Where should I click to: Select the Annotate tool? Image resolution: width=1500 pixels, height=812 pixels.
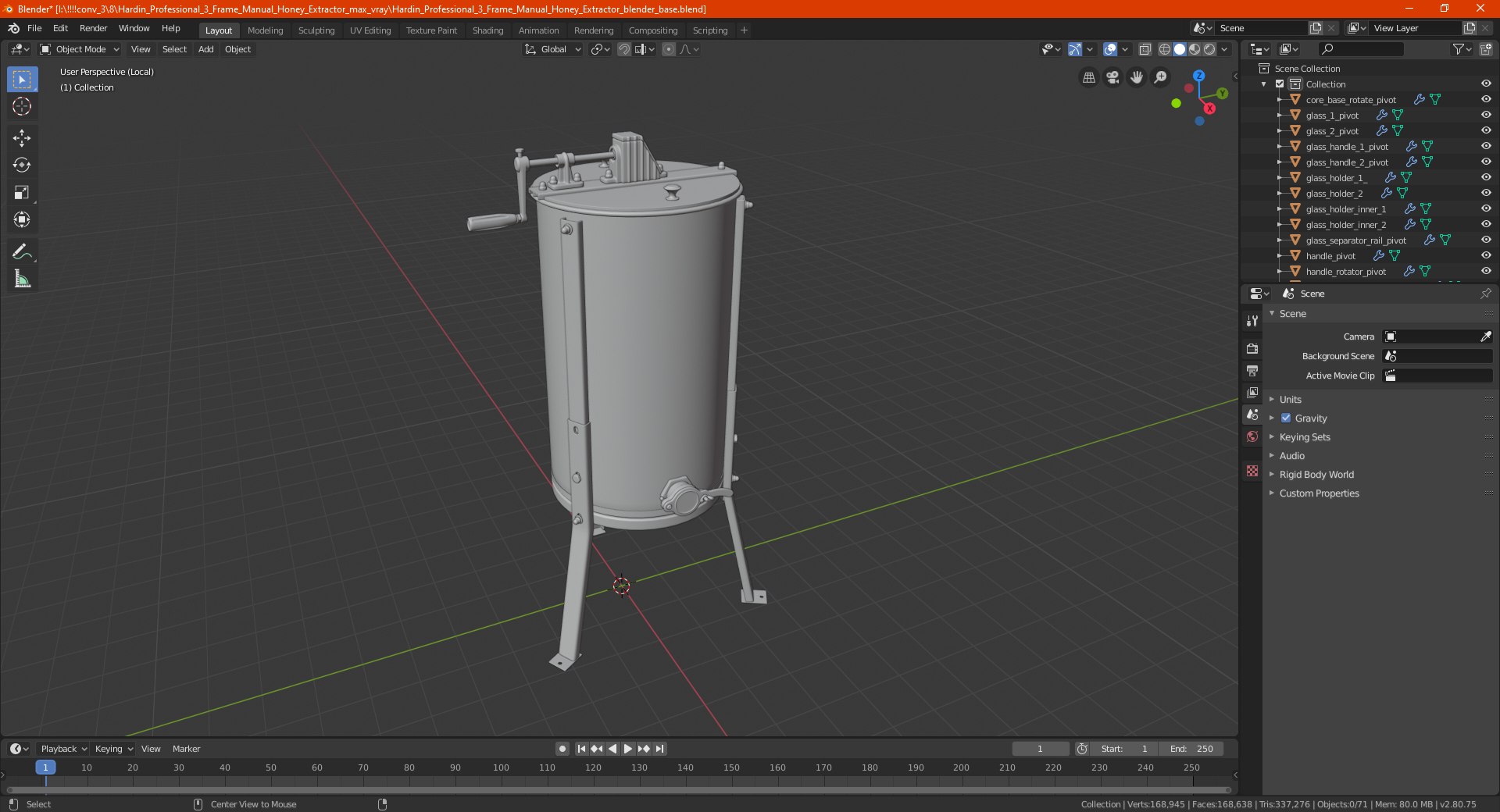(22, 251)
